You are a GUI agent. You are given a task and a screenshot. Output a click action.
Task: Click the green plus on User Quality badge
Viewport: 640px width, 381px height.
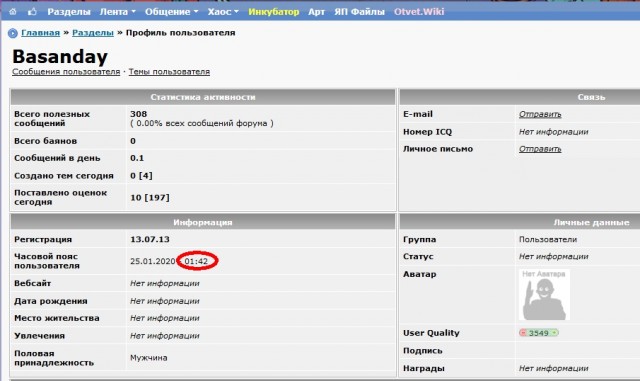pos(554,333)
